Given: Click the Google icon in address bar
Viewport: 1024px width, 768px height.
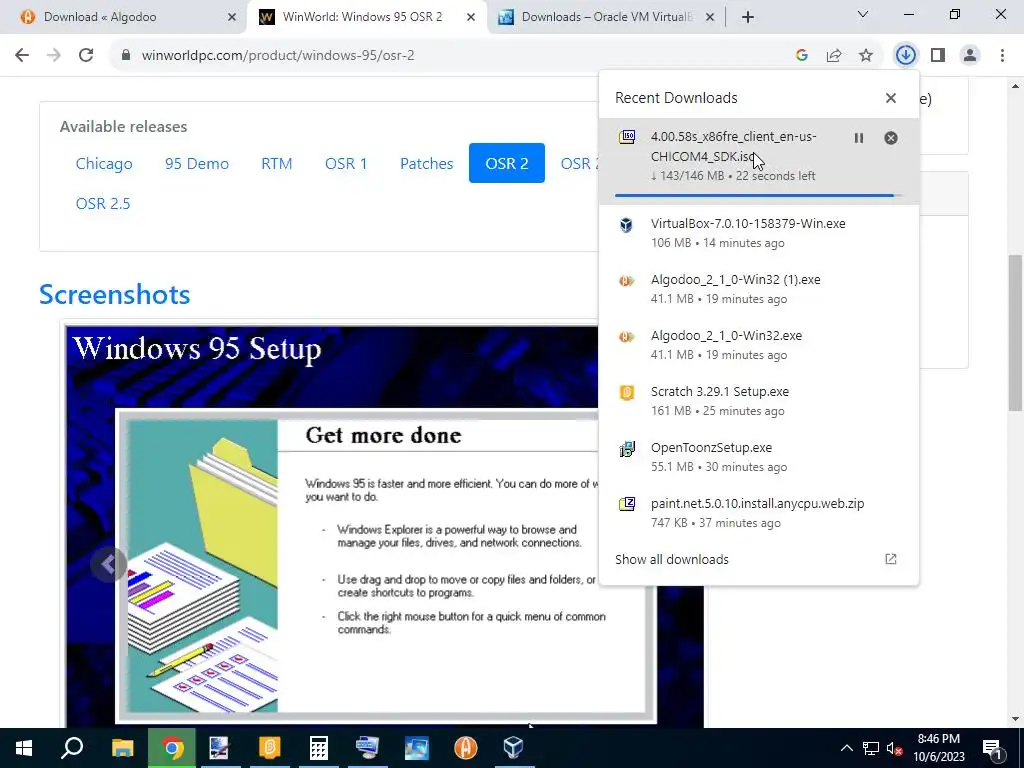Looking at the screenshot, I should click(802, 56).
